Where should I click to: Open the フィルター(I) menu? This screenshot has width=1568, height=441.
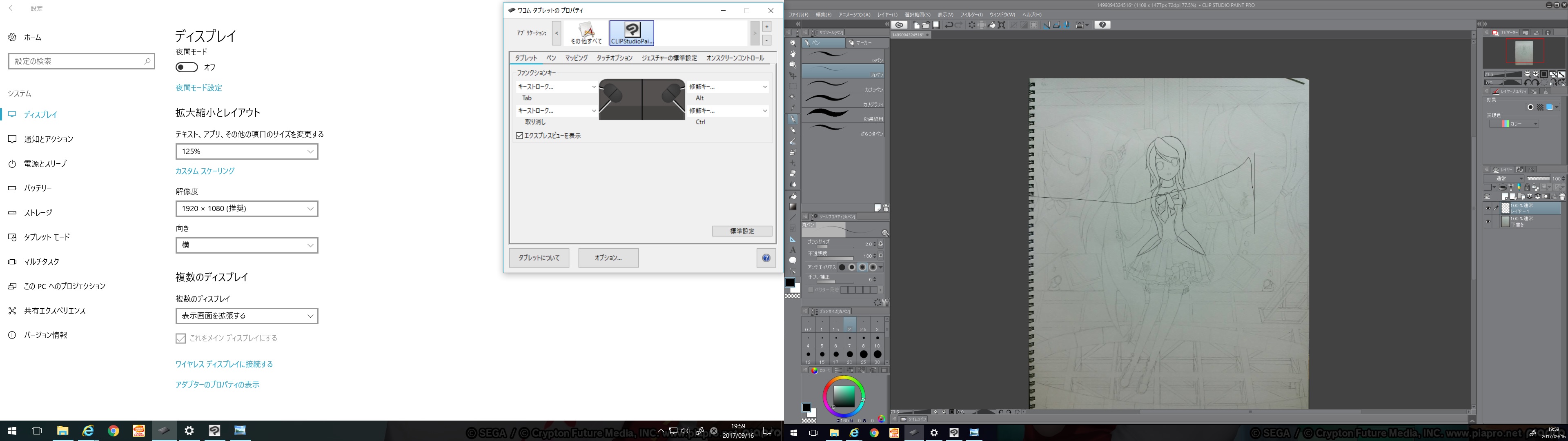971,15
